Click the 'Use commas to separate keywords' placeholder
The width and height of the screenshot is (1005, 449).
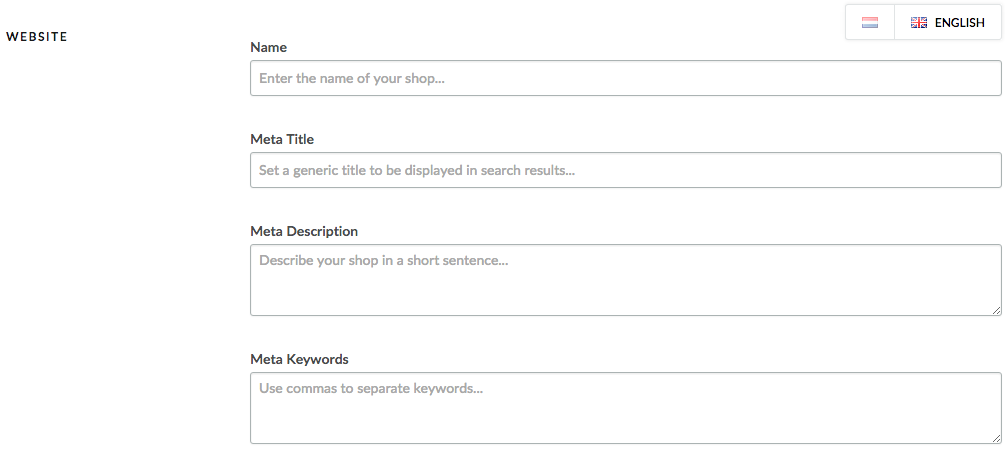(370, 389)
